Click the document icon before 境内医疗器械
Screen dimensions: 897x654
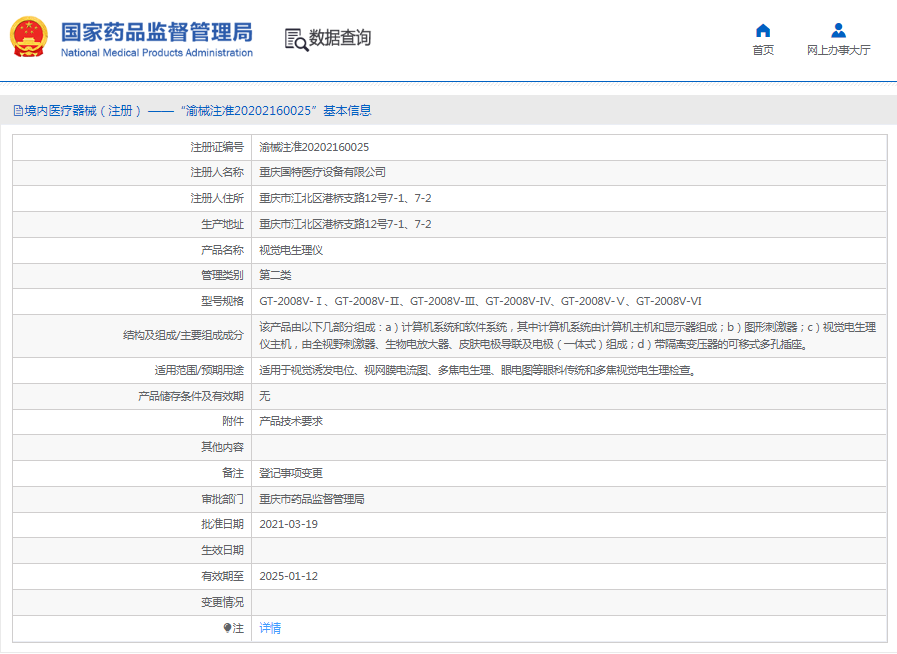[x=18, y=109]
